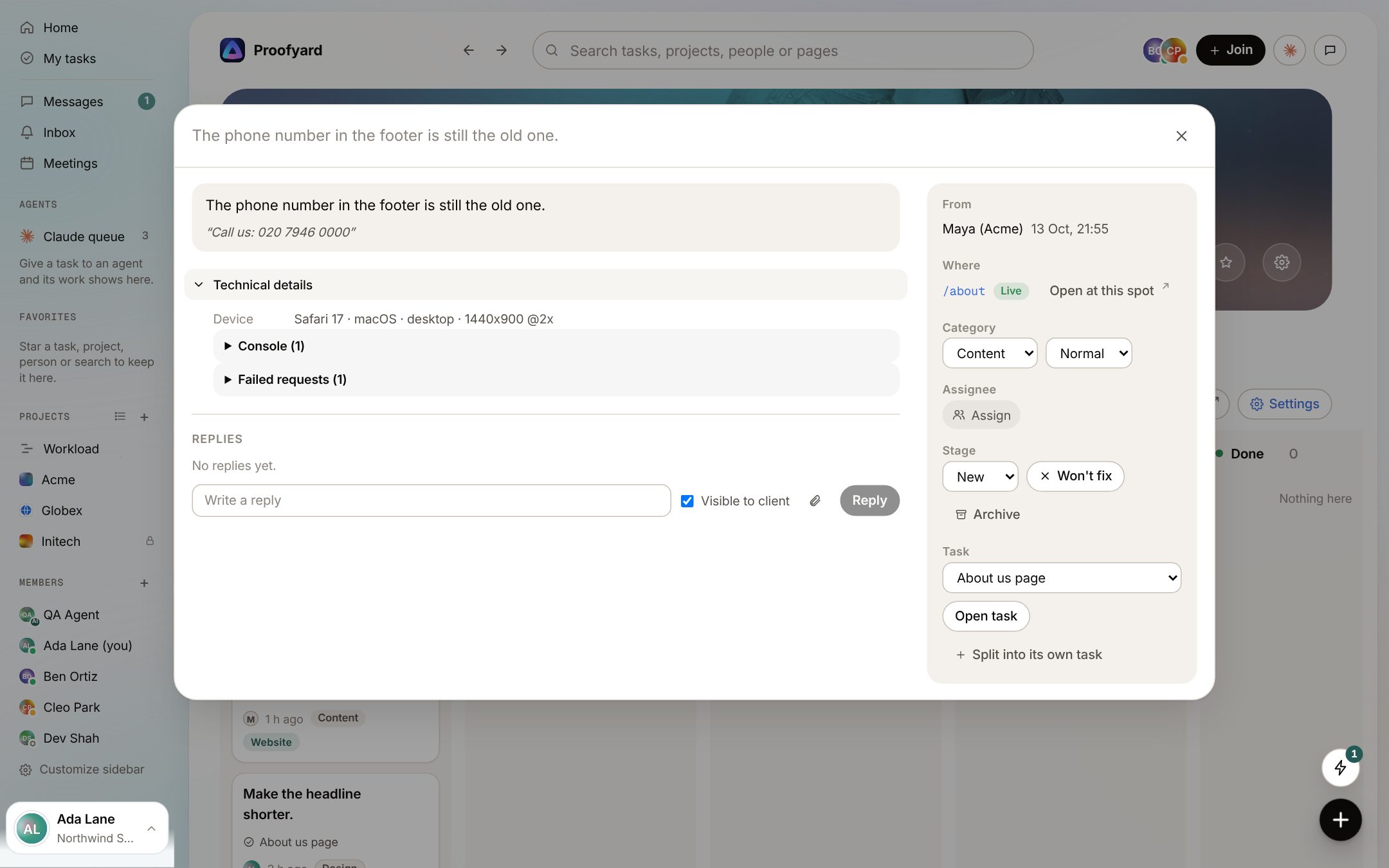Go forward with the right arrow
The height and width of the screenshot is (868, 1389).
502,50
